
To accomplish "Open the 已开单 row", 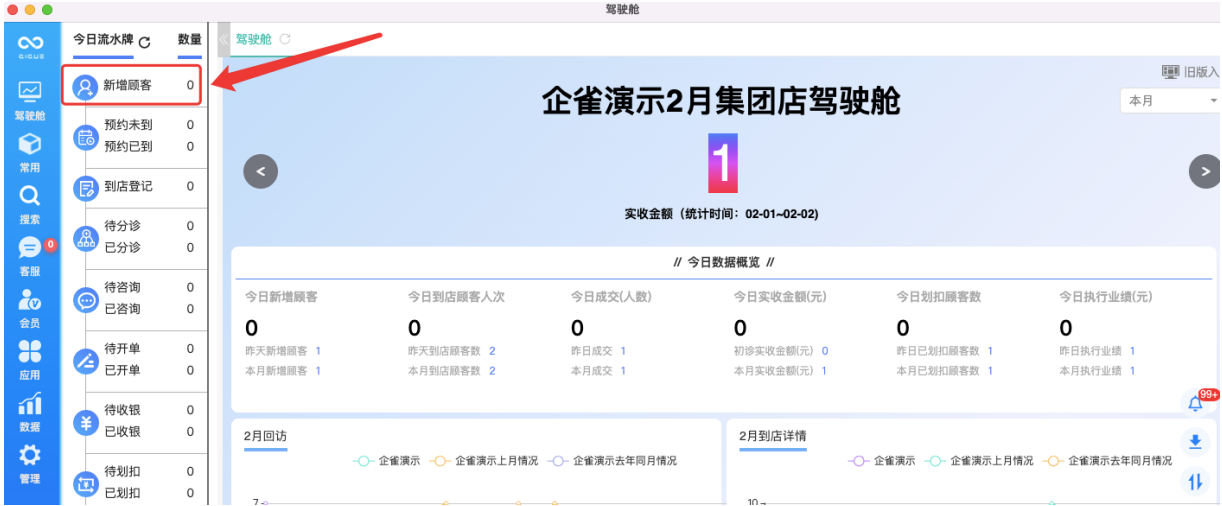I will click(x=148, y=370).
